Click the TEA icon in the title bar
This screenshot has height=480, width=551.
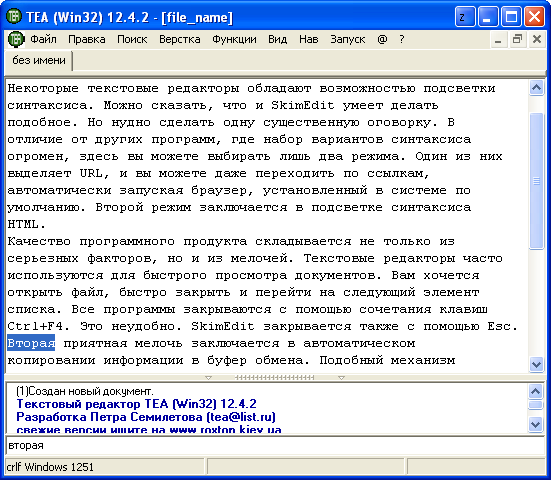click(14, 17)
